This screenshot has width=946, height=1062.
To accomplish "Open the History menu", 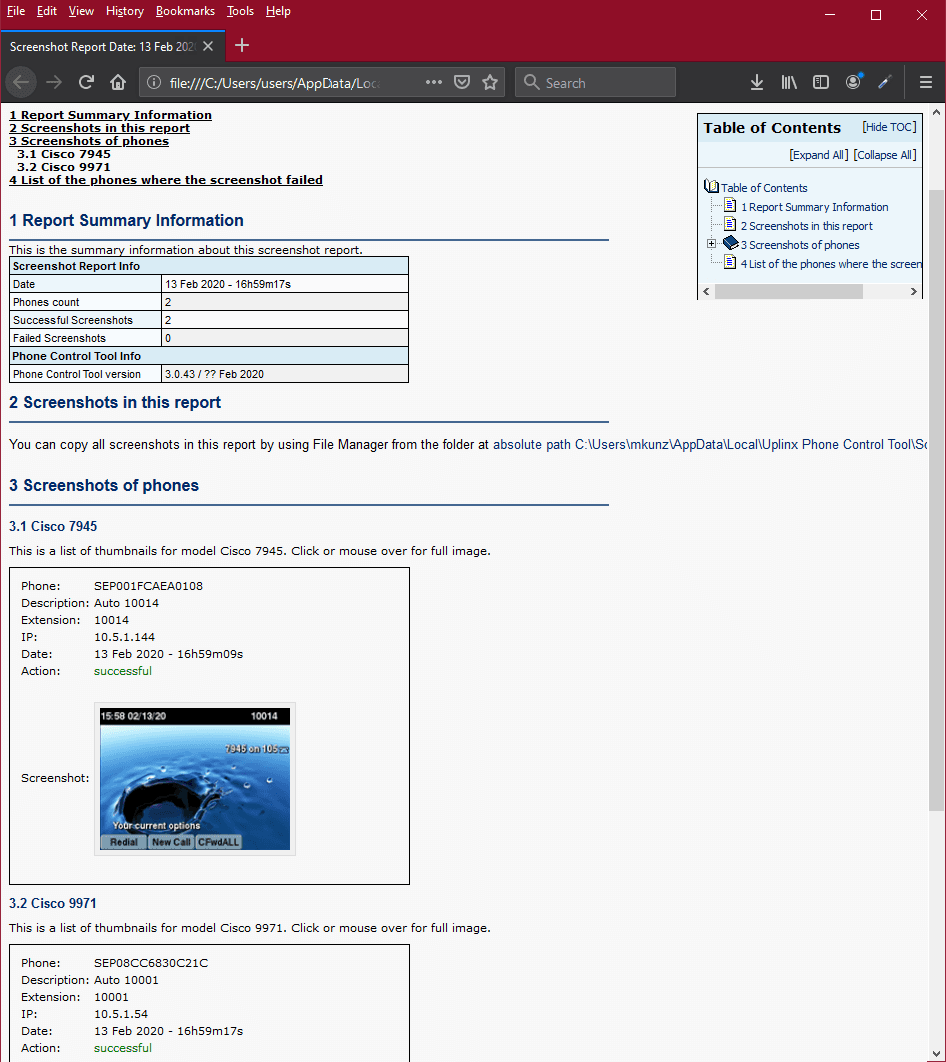I will coord(125,12).
